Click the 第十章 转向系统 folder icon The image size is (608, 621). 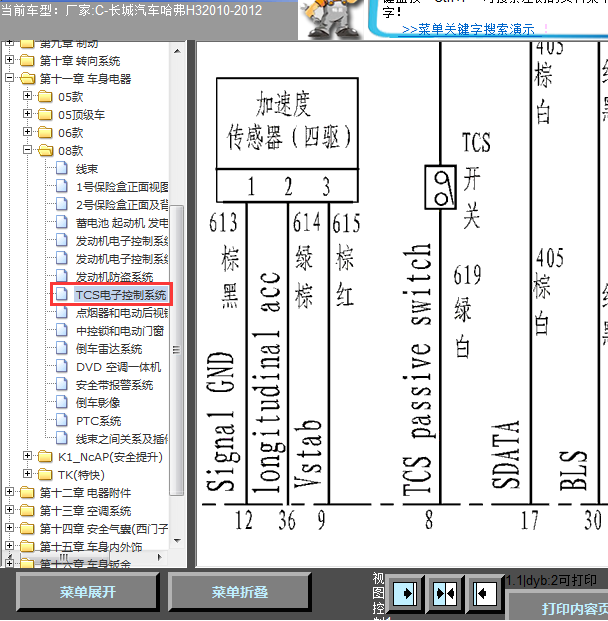pyautogui.click(x=27, y=61)
